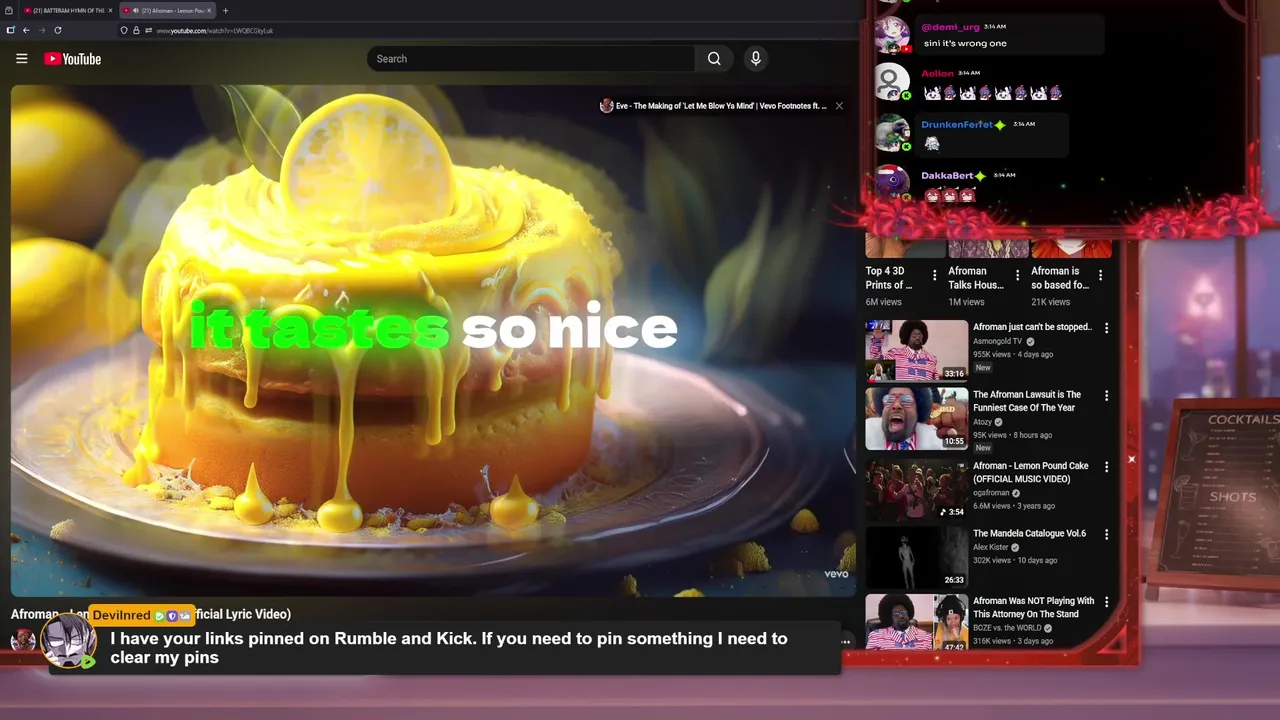Visit the Asmongold TV channel
The image size is (1280, 720).
(x=998, y=341)
